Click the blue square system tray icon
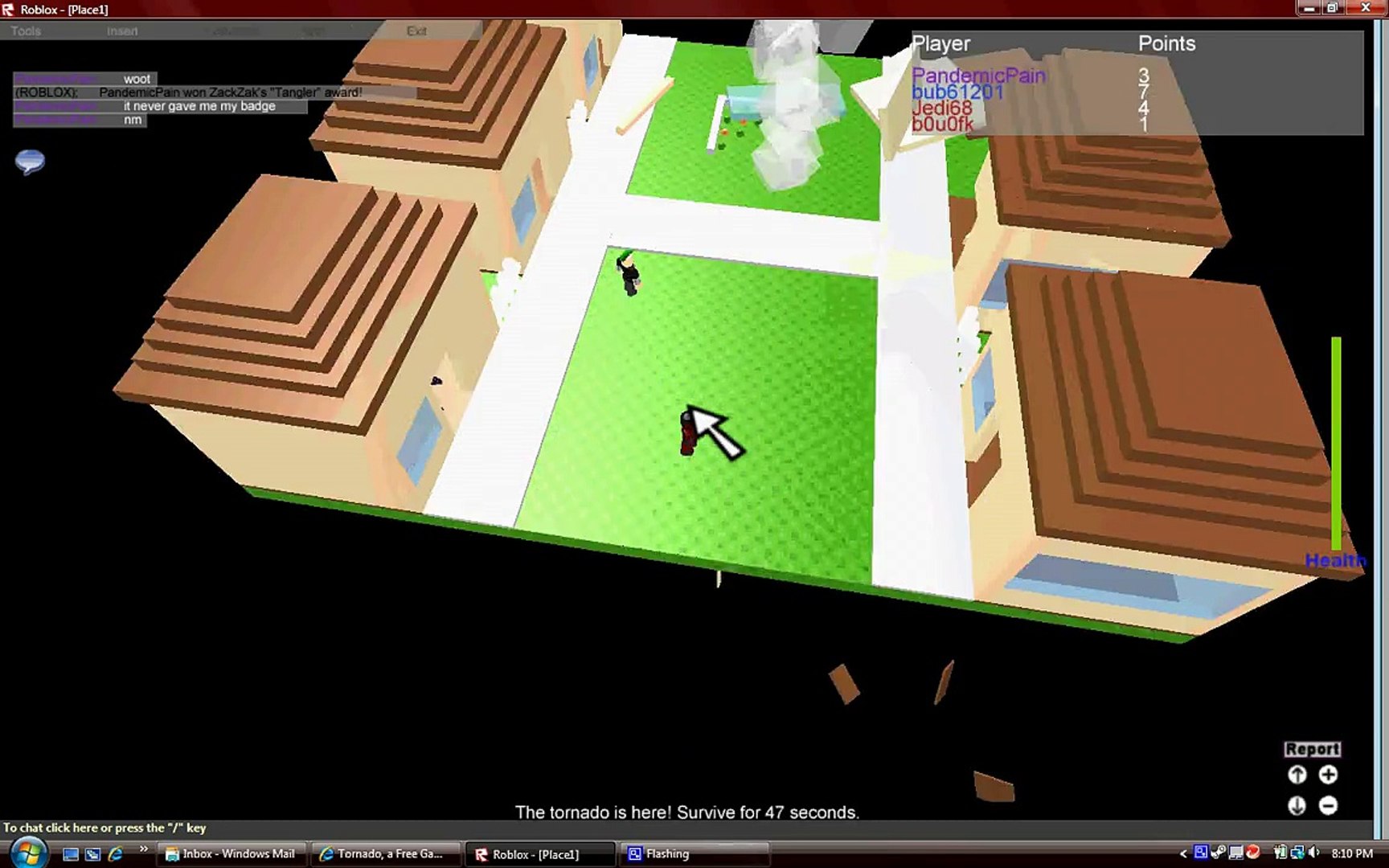This screenshot has height=868, width=1389. click(1201, 853)
